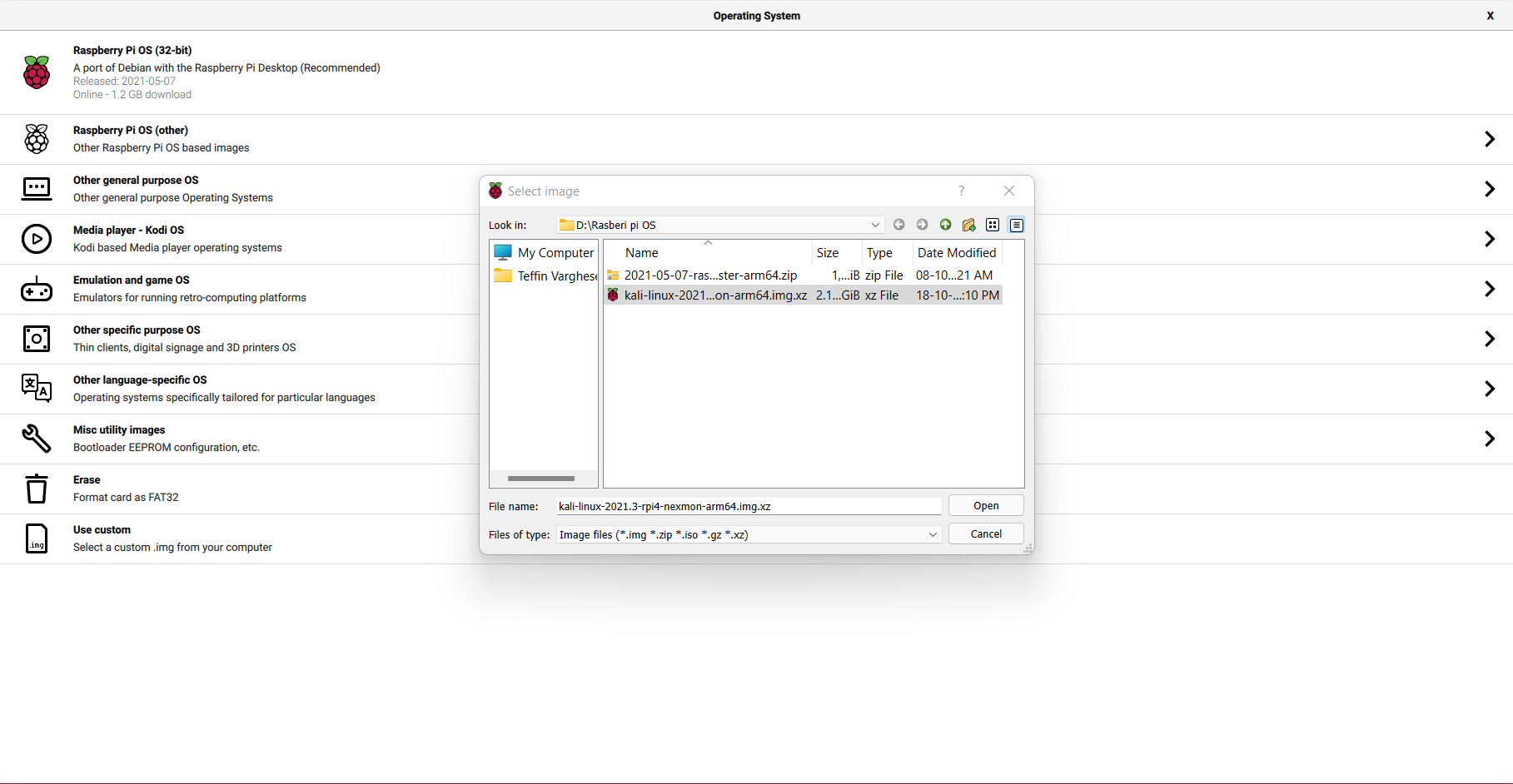The image size is (1513, 784).
Task: Open the Look in path dropdown
Action: coord(720,225)
